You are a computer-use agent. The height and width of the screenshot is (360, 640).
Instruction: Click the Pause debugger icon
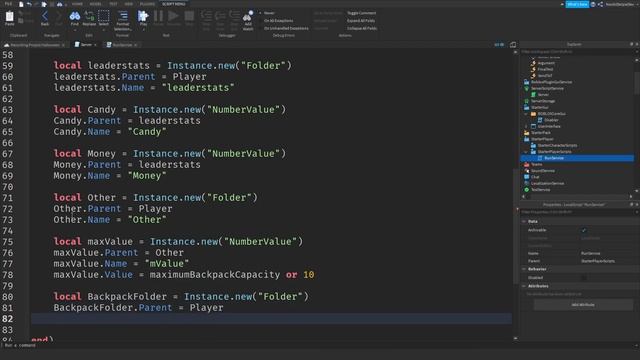(x=158, y=16)
